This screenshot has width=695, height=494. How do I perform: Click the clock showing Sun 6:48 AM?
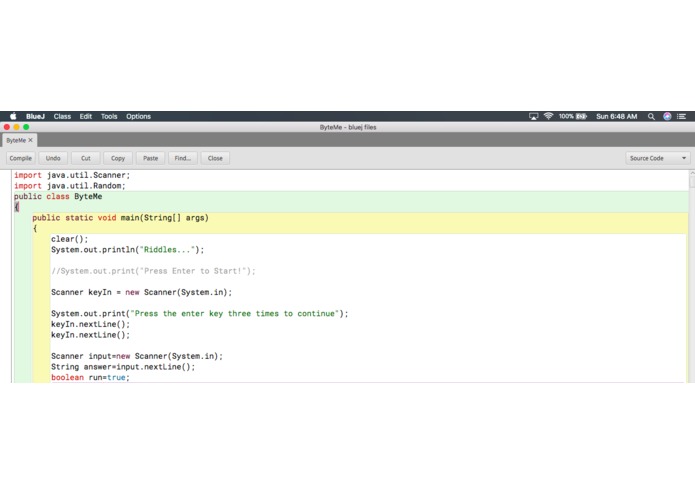click(617, 116)
